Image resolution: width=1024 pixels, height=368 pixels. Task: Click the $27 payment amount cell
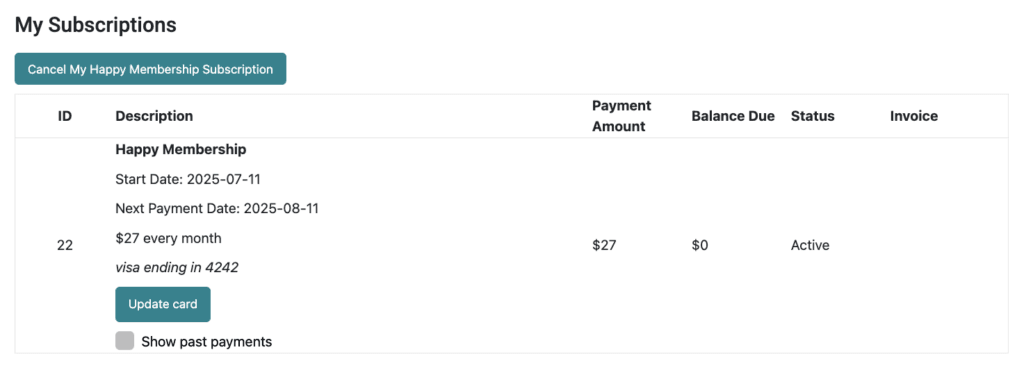[604, 245]
